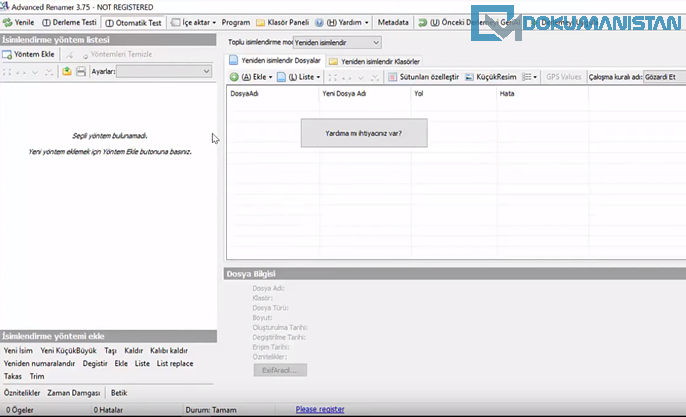
Task: Add the Takas swap method
Action: 13,376
